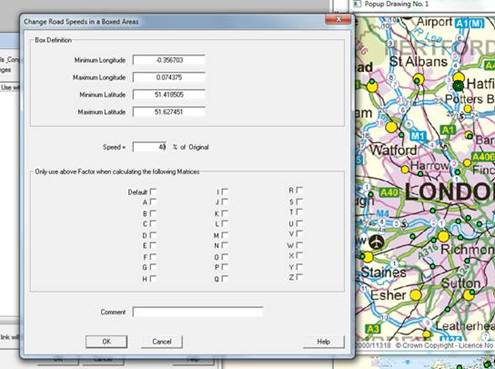Screen dimensions: 495x369
Task: Click the Cancel button
Action: [x=162, y=341]
